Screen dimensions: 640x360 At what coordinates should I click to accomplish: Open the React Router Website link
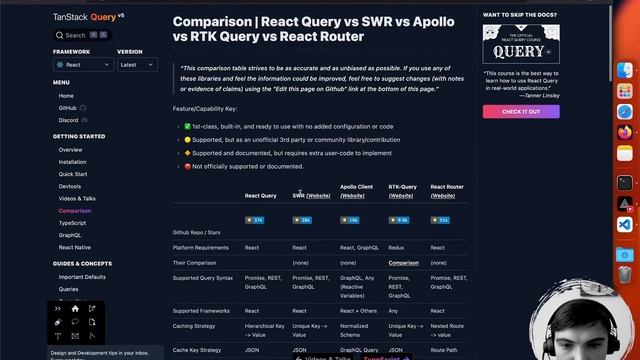[443, 196]
